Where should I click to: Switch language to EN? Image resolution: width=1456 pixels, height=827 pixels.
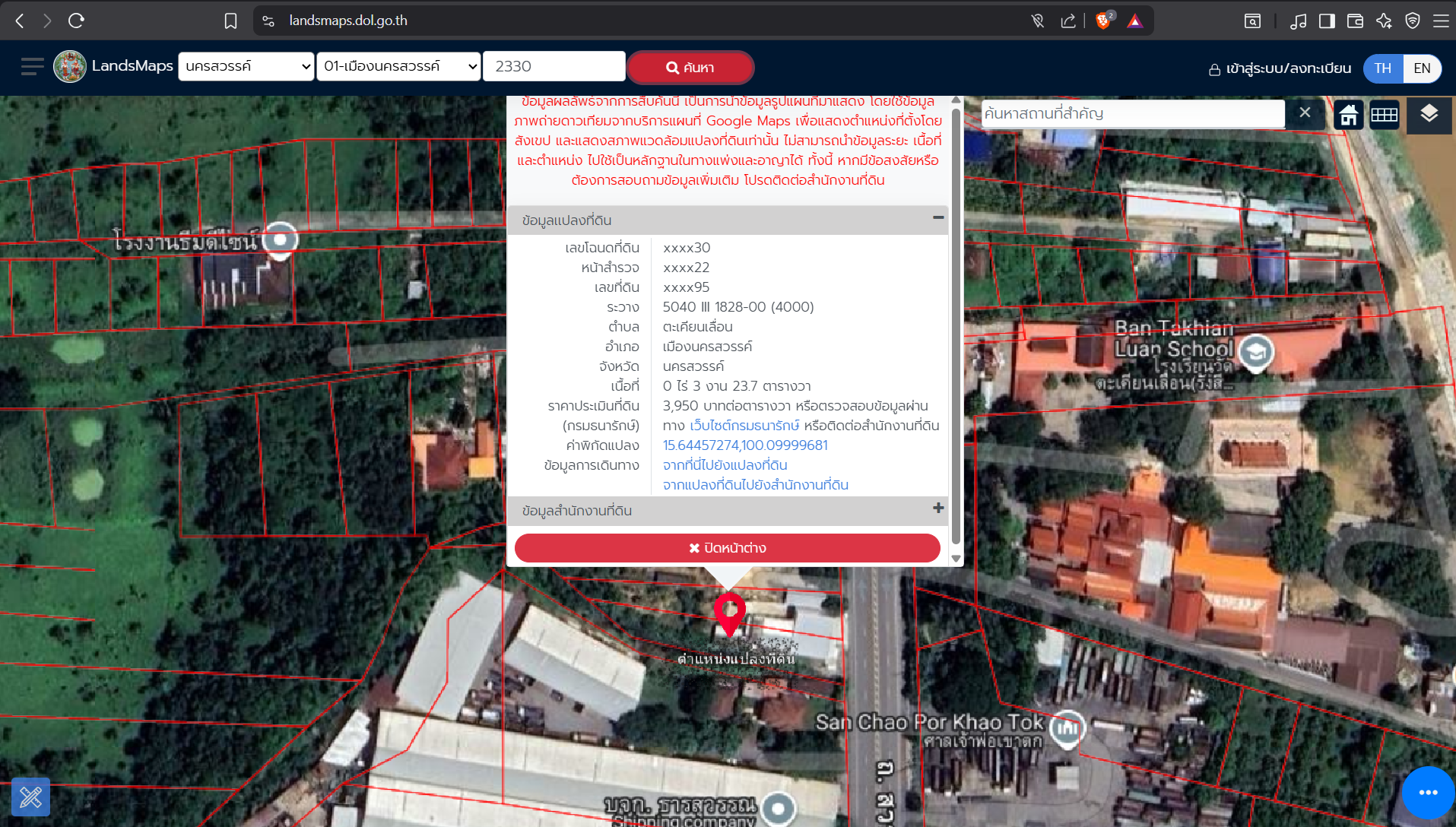(x=1422, y=68)
